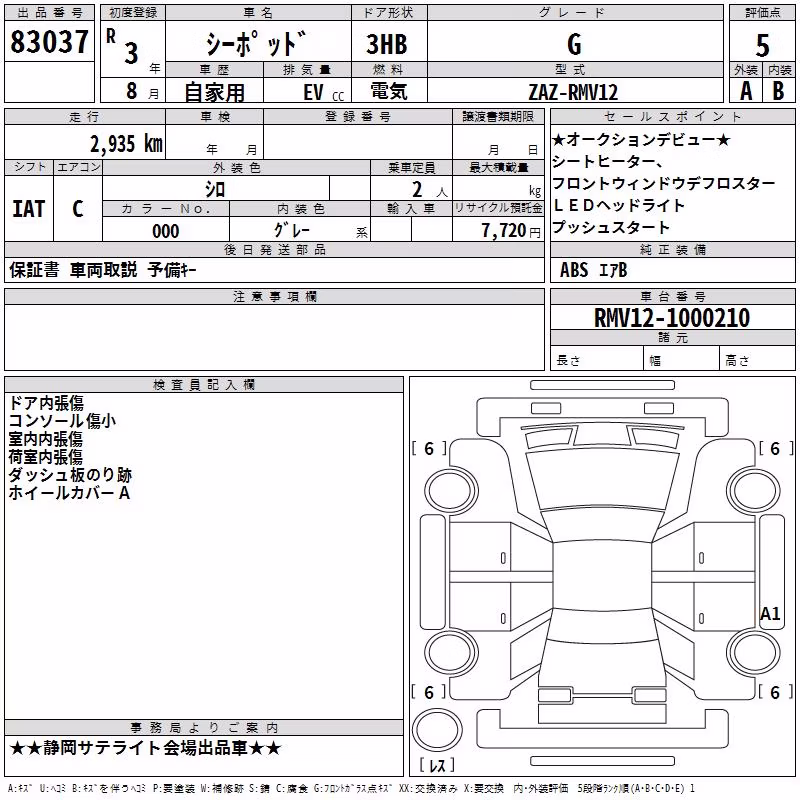Click the overall grade score 5
The height and width of the screenshot is (800, 800).
tap(762, 45)
